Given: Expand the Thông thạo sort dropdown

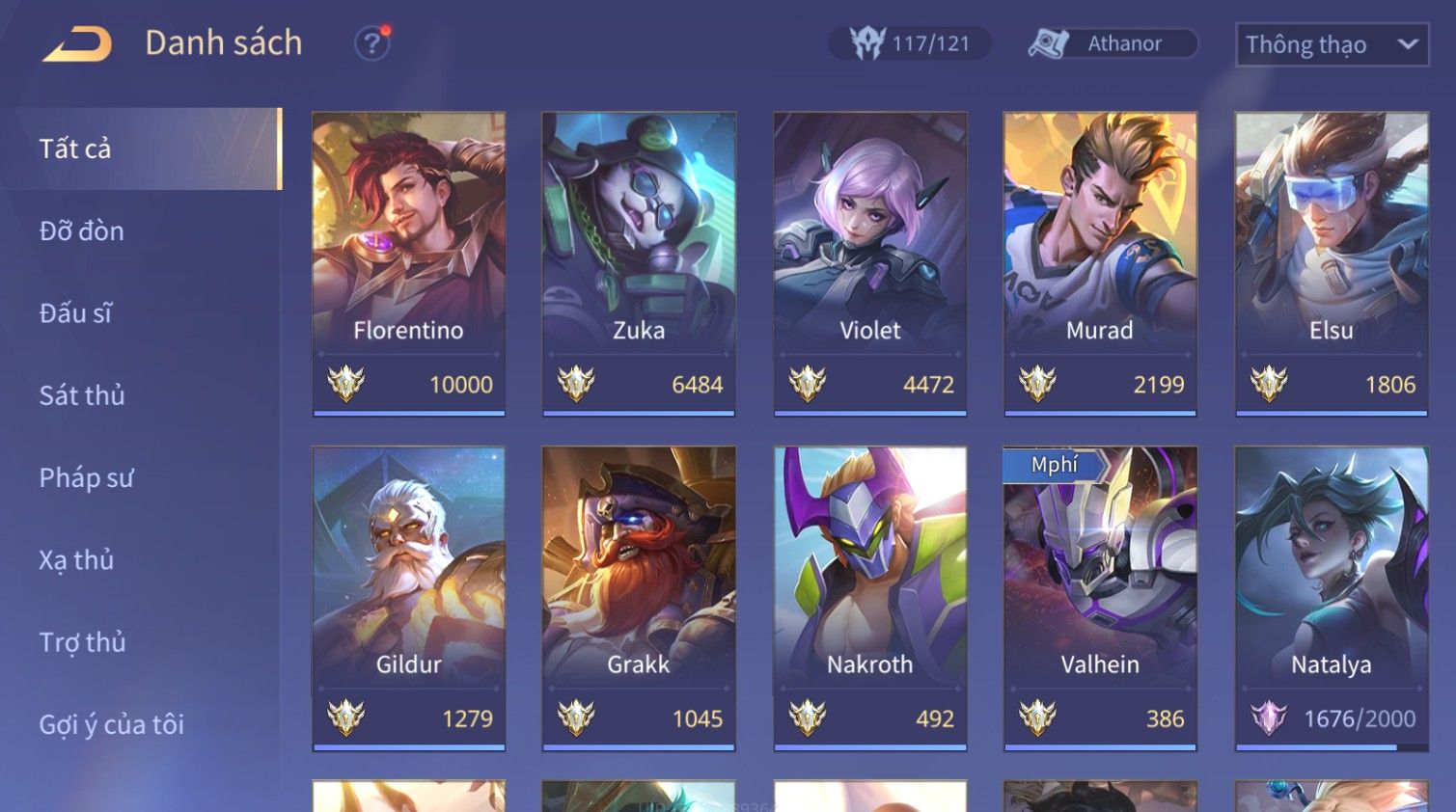Looking at the screenshot, I should (1332, 44).
